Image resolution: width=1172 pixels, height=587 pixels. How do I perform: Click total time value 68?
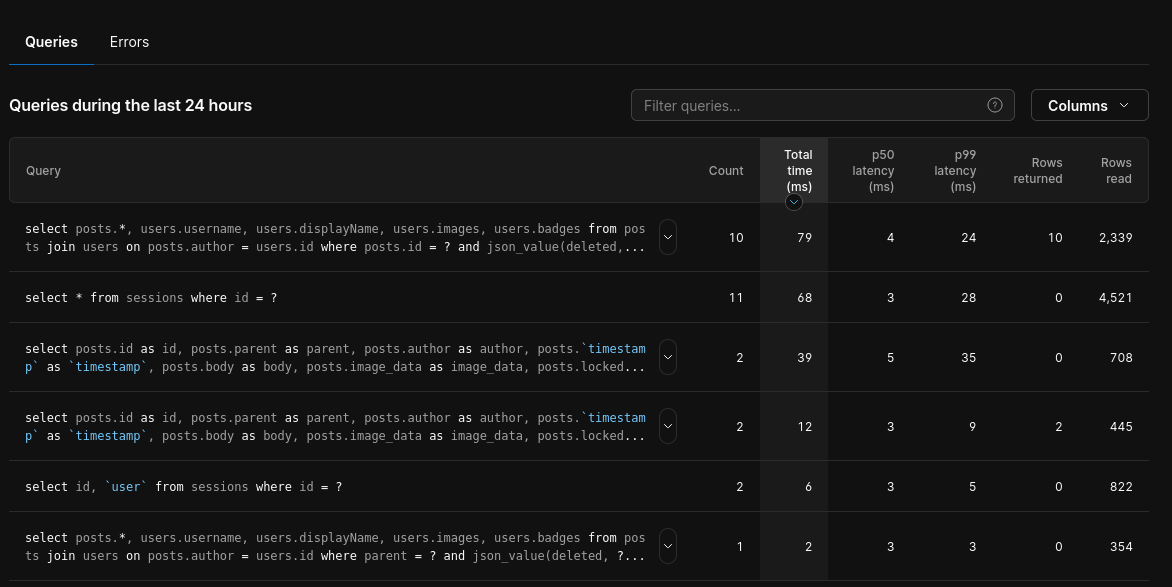804,298
